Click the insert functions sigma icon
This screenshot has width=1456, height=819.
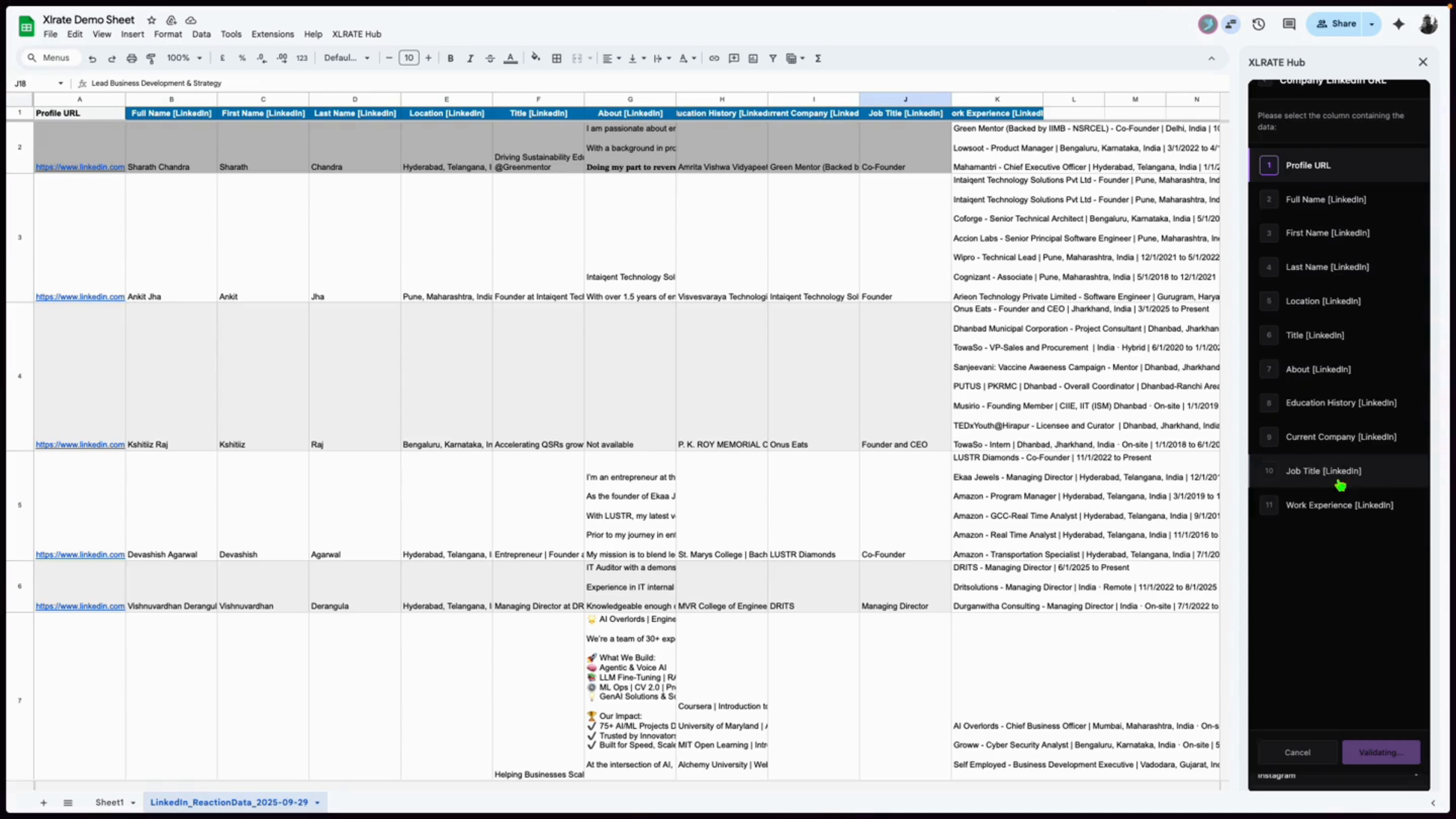click(x=818, y=58)
